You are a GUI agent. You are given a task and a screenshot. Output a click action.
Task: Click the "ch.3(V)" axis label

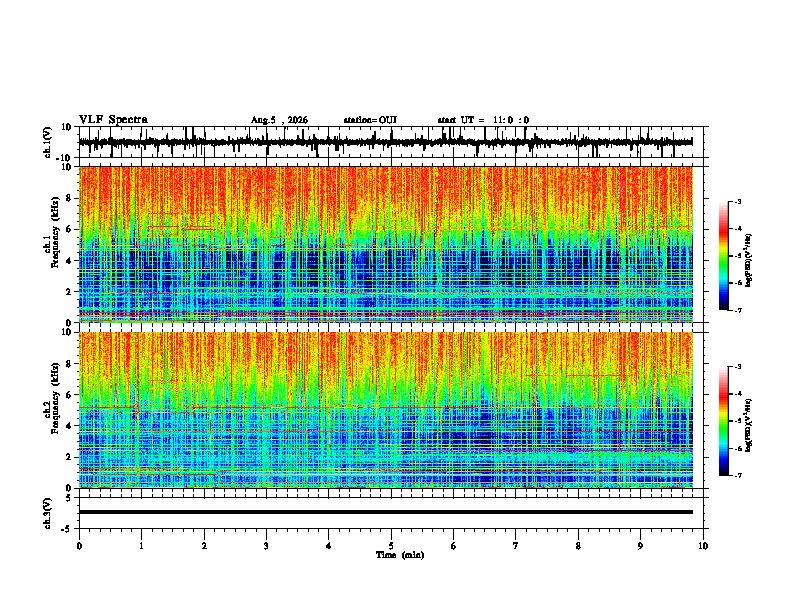point(48,514)
